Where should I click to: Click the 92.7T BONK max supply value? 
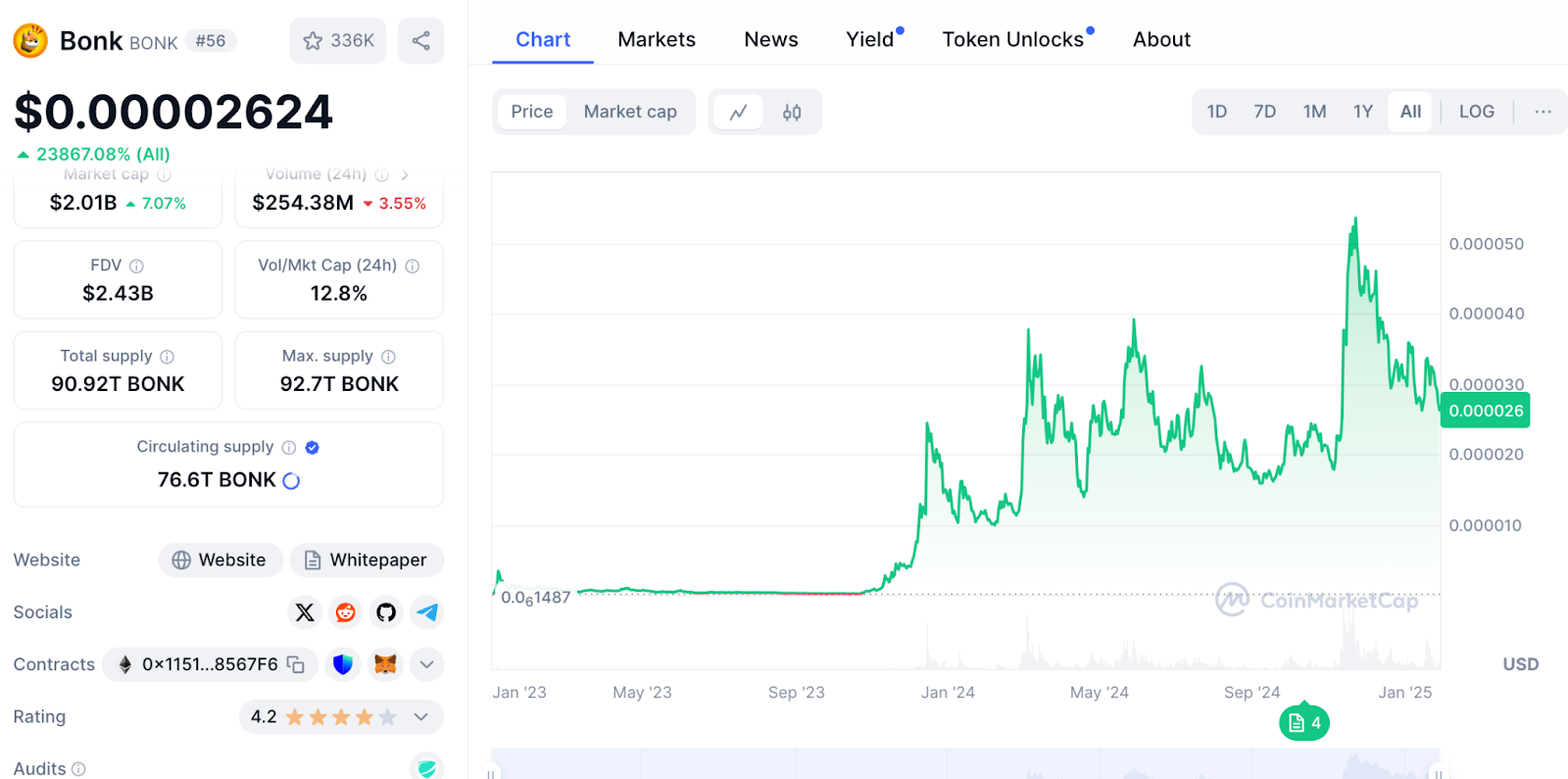[339, 384]
